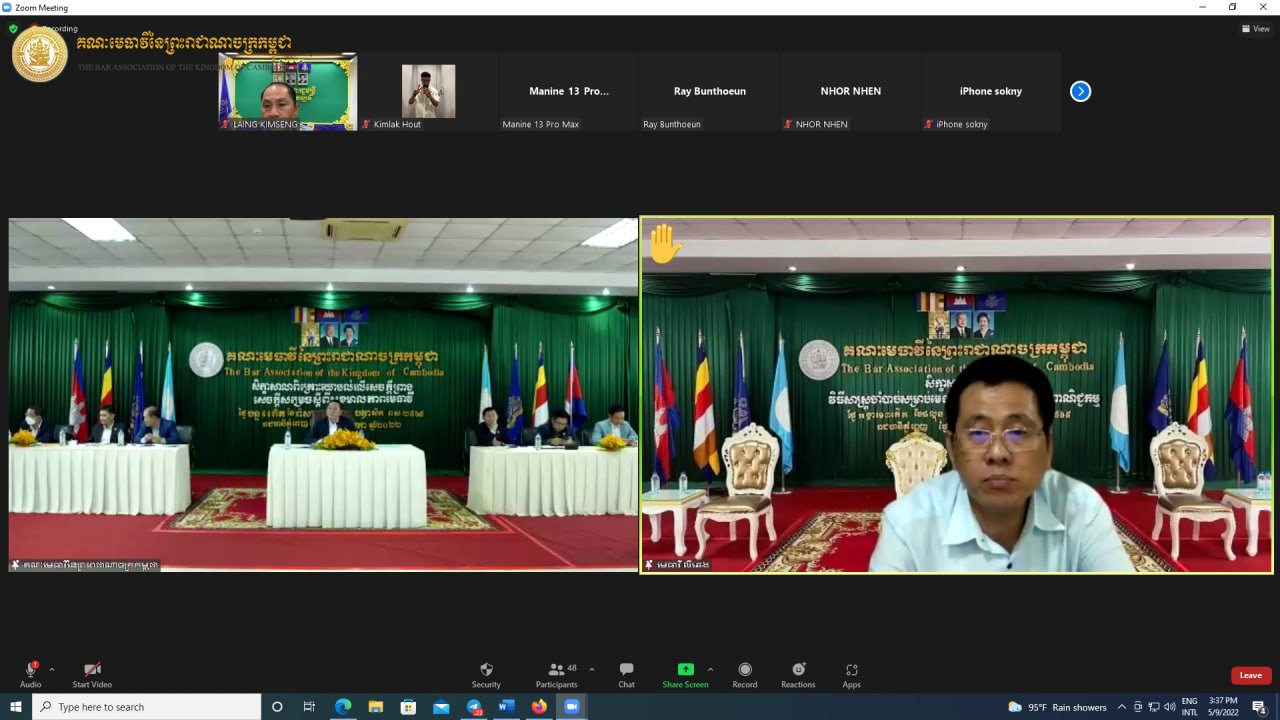
Task: Open Windows Start menu
Action: (x=16, y=707)
